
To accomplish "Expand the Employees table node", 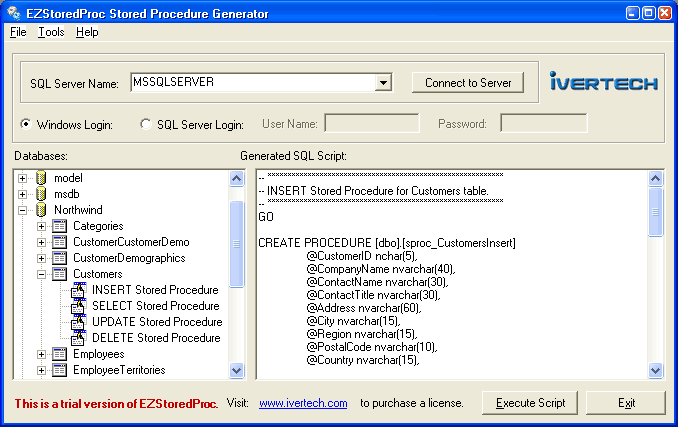I will click(x=42, y=354).
